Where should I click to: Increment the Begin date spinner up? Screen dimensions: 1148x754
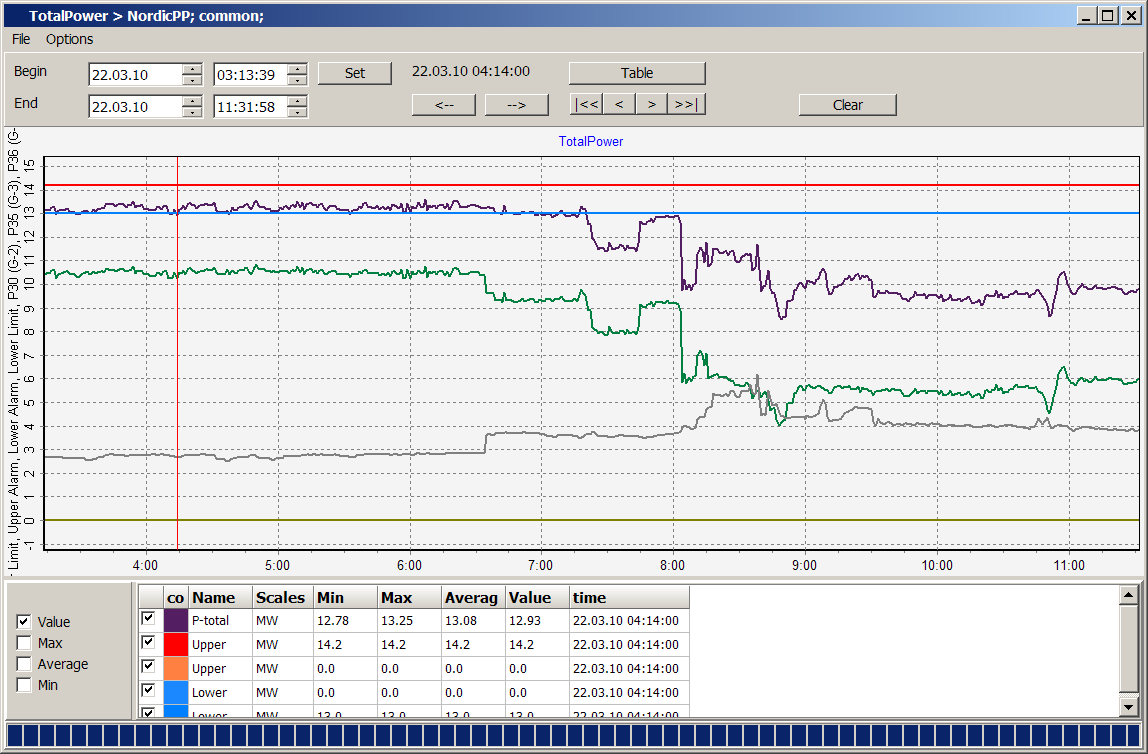coord(192,69)
